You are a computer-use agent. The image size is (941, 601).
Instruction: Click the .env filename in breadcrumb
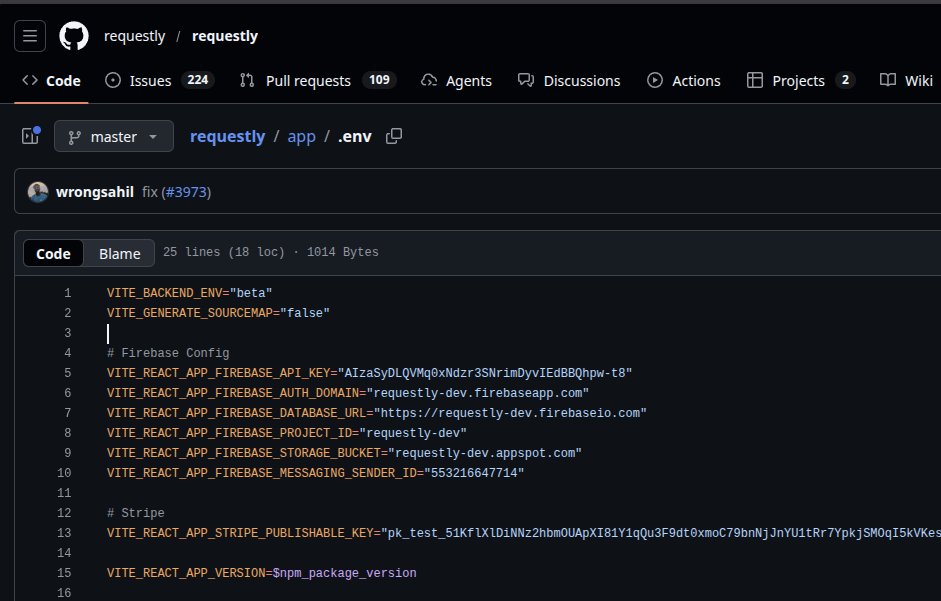355,137
